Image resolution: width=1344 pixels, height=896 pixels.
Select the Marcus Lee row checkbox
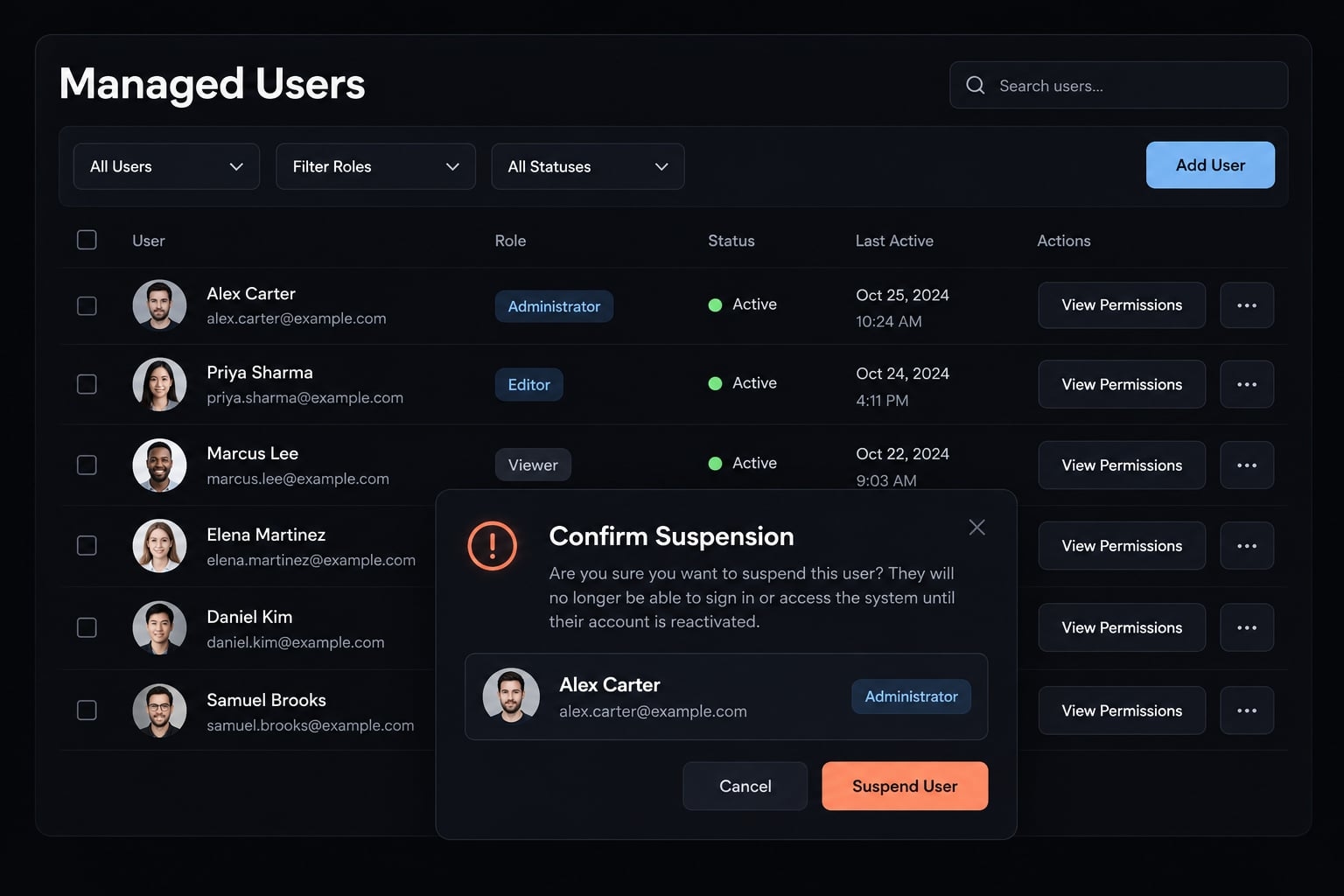(x=87, y=465)
